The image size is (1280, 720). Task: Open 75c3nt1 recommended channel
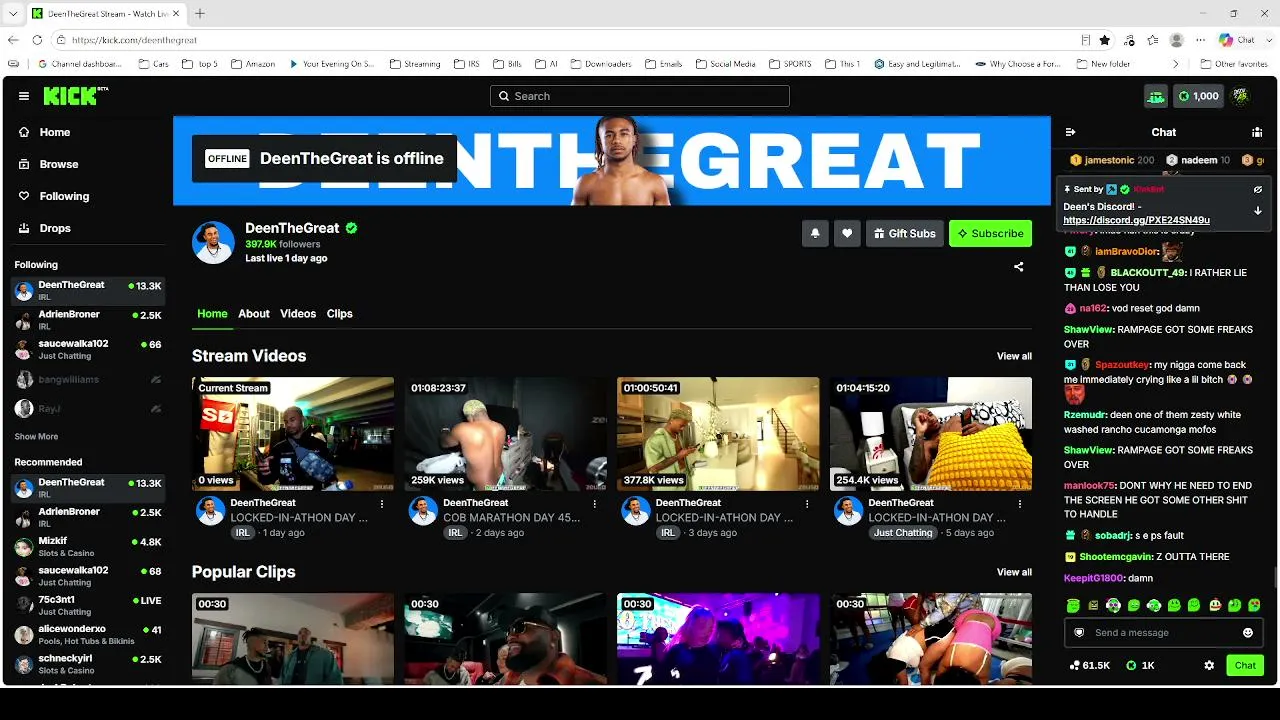pyautogui.click(x=87, y=605)
